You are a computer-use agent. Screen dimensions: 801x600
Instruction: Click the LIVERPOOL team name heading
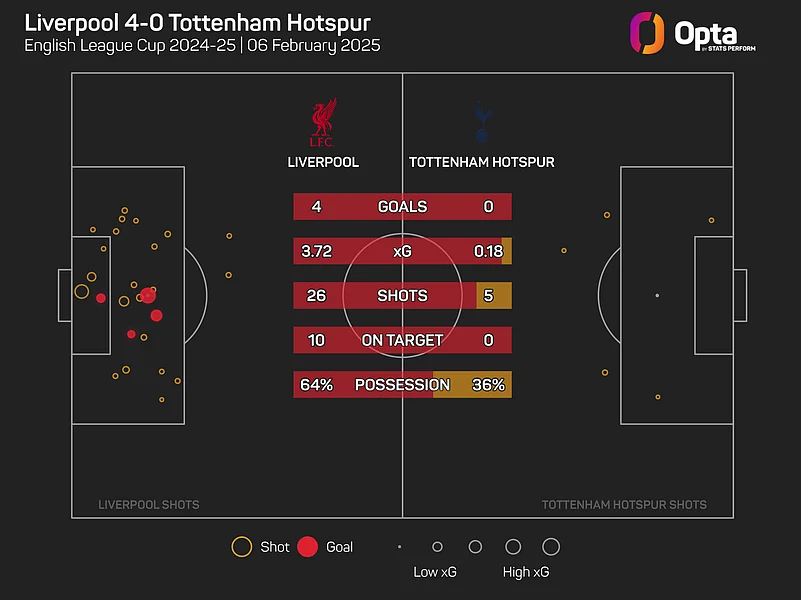tap(323, 162)
